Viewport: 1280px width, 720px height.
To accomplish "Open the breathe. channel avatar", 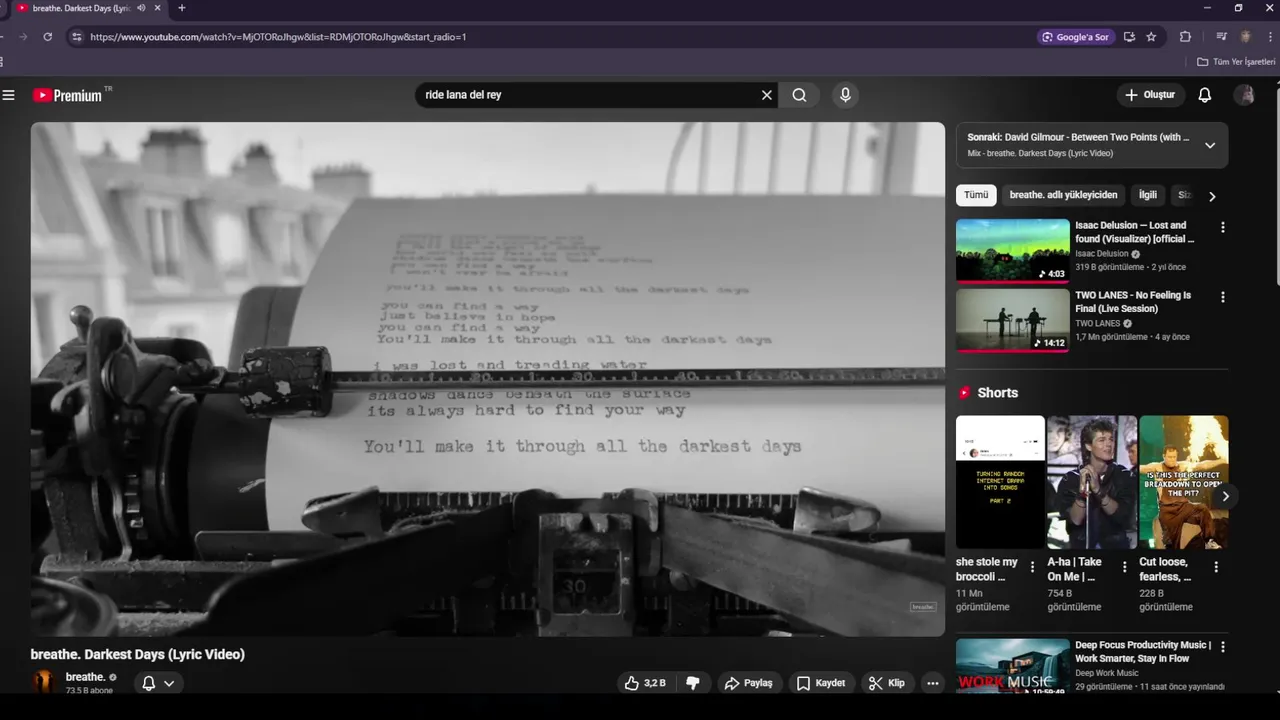I will point(44,682).
